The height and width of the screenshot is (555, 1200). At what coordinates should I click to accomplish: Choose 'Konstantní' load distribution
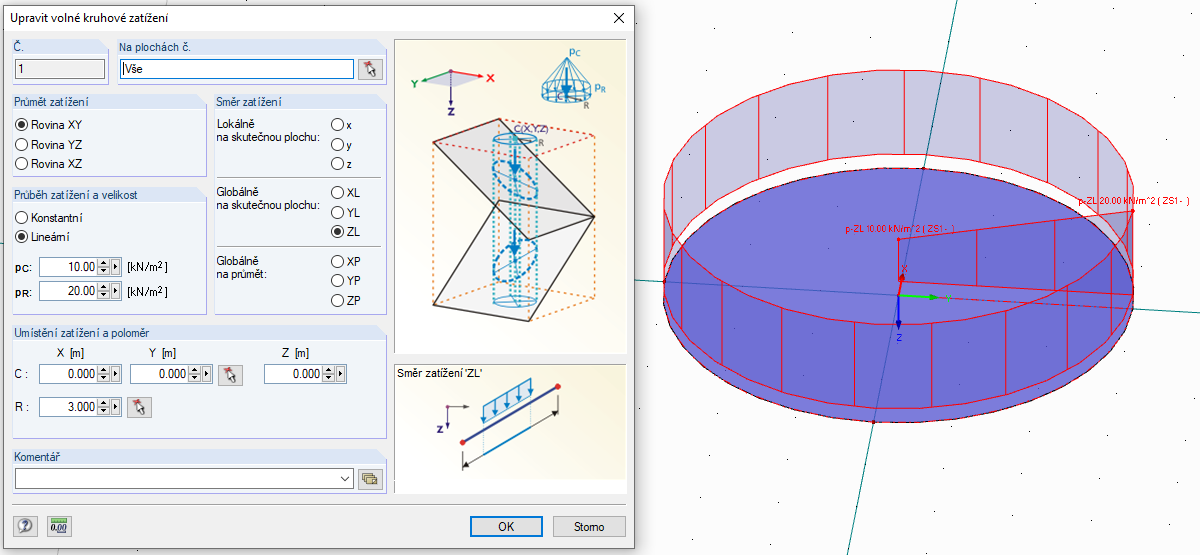21,218
